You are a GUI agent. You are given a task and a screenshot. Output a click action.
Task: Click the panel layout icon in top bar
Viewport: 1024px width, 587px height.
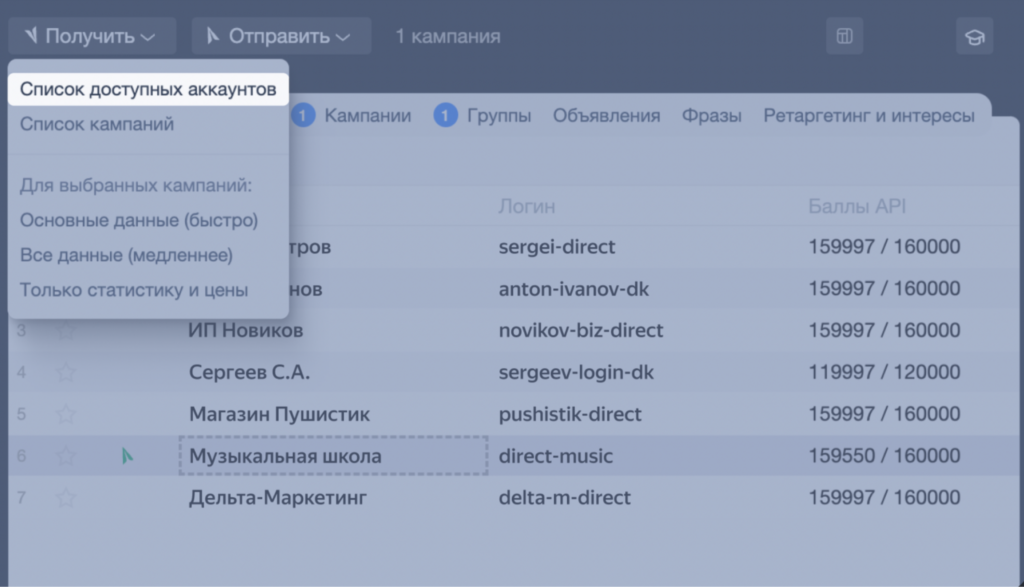(x=844, y=37)
